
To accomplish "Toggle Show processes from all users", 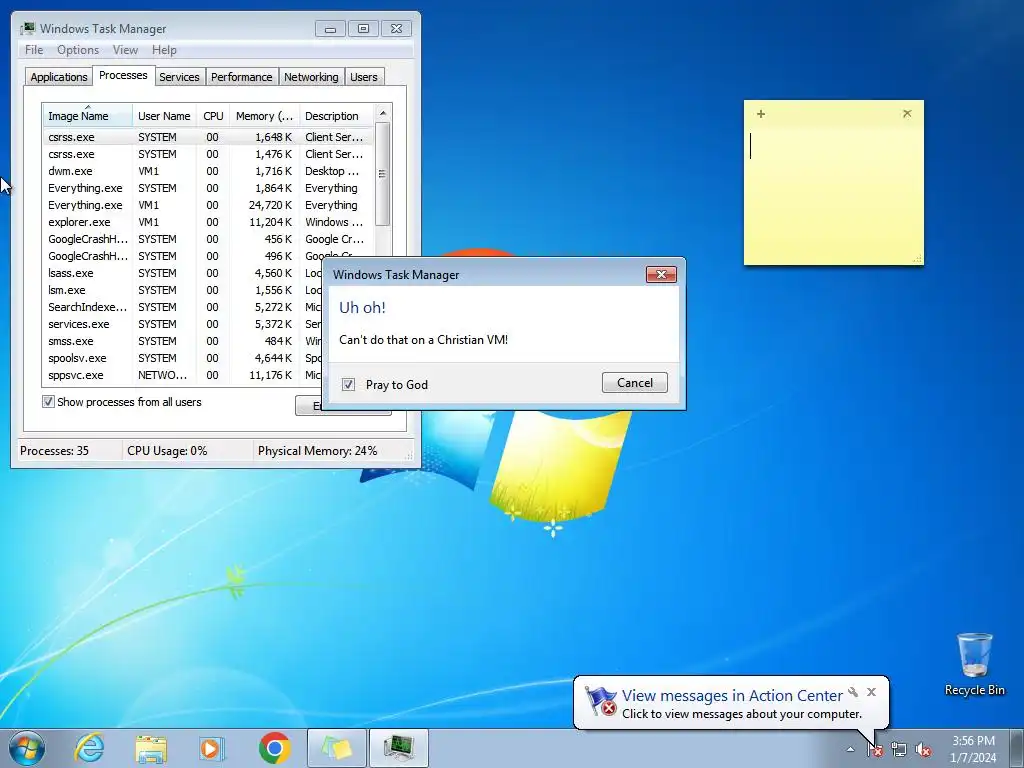I will click(48, 402).
